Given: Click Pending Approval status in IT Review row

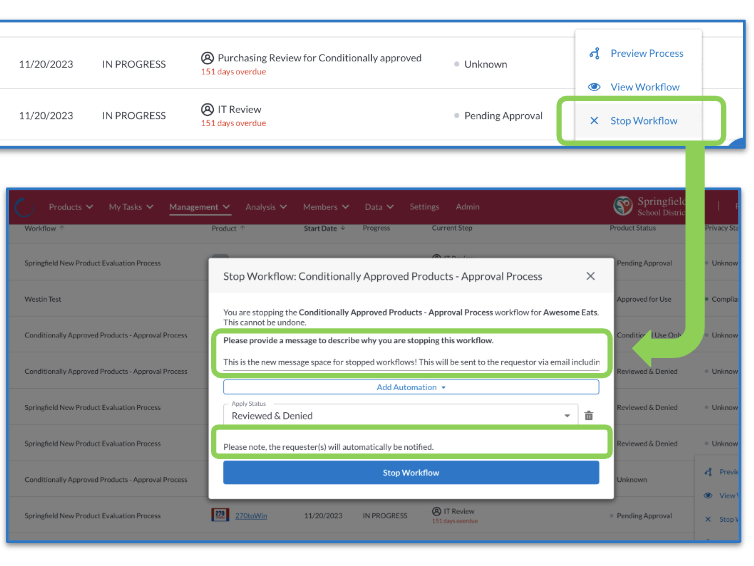Looking at the screenshot, I should click(503, 116).
